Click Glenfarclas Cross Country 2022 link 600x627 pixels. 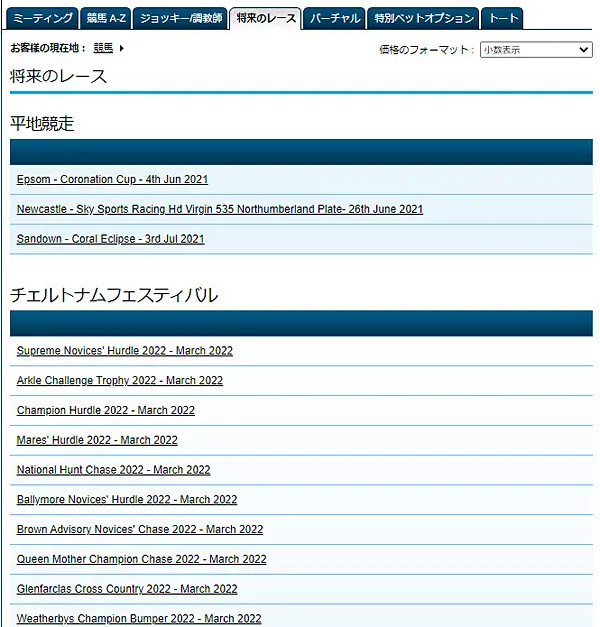point(127,589)
